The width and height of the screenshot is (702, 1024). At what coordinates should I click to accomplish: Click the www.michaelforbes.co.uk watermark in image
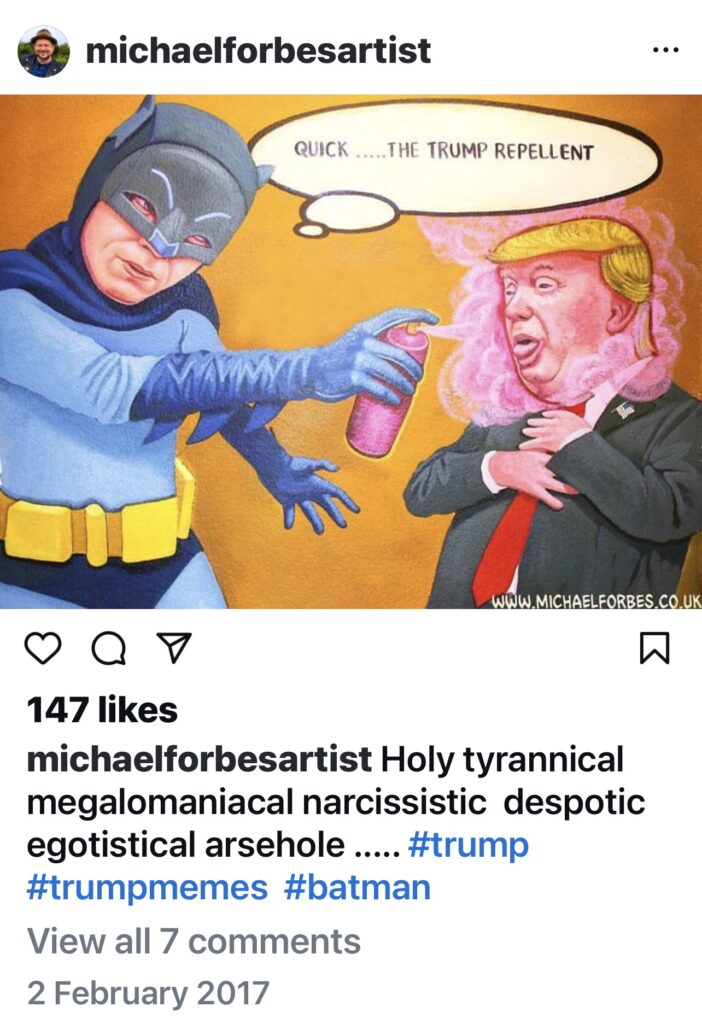(x=596, y=600)
